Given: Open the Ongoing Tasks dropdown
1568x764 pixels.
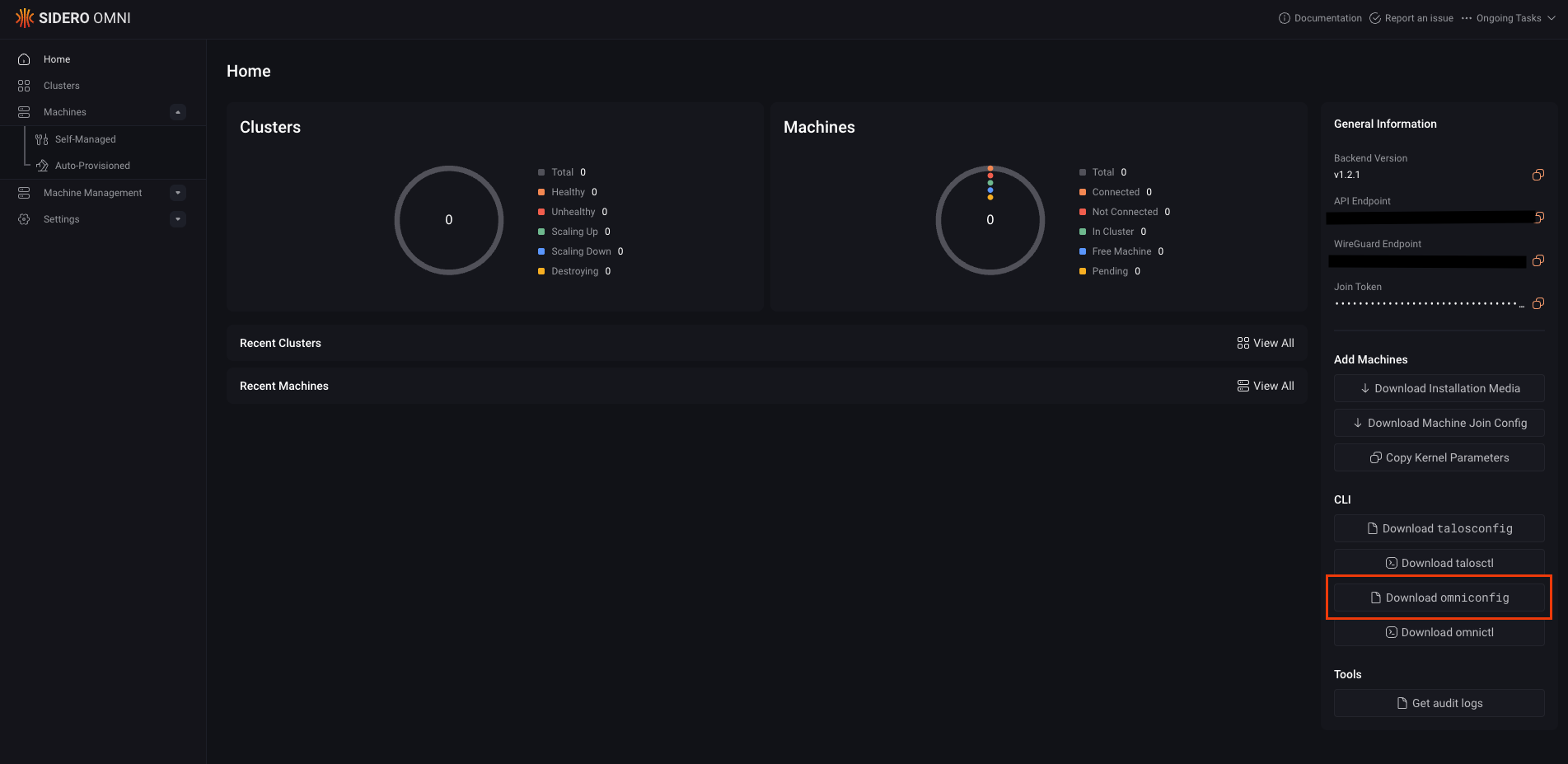Looking at the screenshot, I should point(1509,17).
